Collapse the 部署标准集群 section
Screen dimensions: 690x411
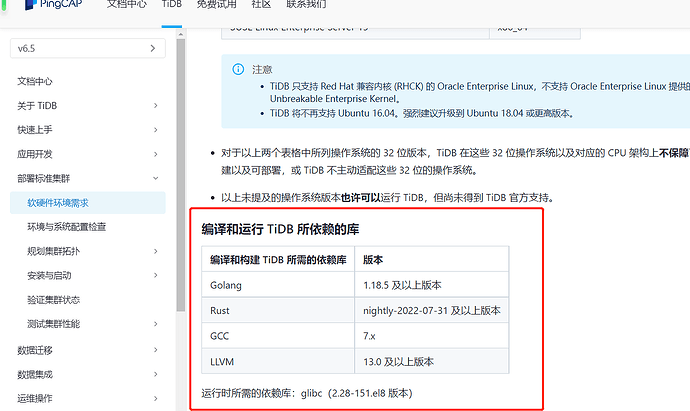[155, 178]
